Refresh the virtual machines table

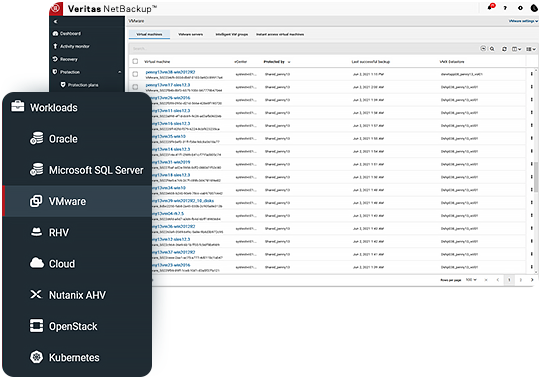tap(504, 49)
